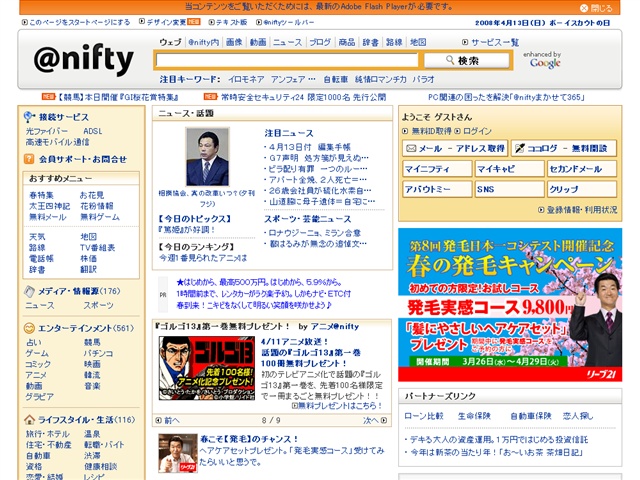This screenshot has width=640, height=480.
Task: Click the magnifier search button
Action: coord(467,60)
